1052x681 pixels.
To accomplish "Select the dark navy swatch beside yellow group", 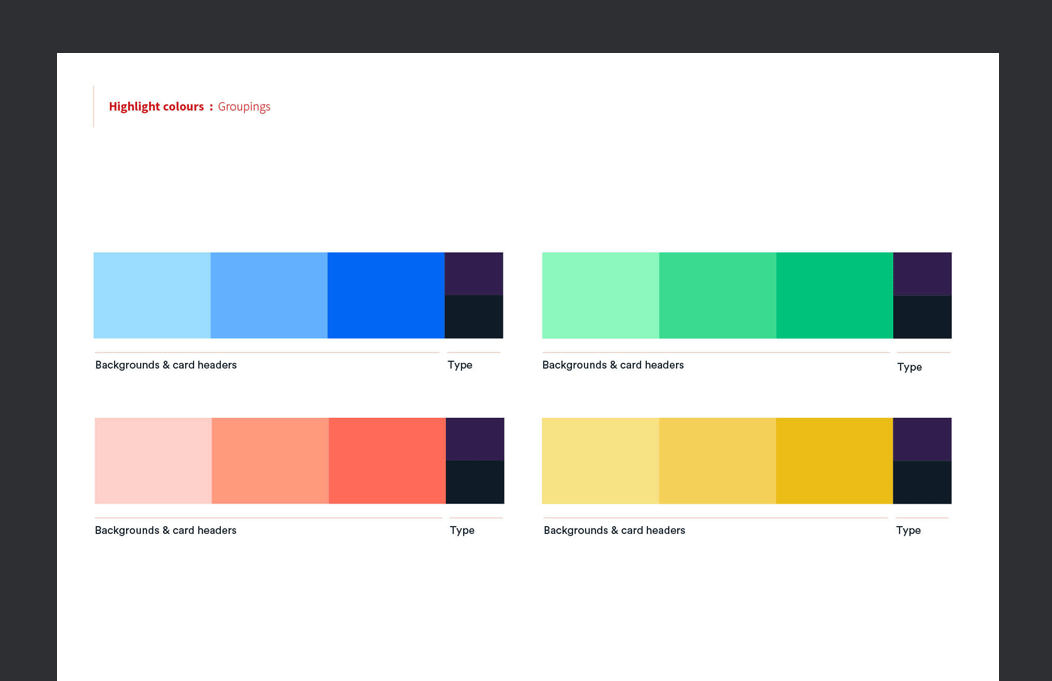I will pos(922,482).
